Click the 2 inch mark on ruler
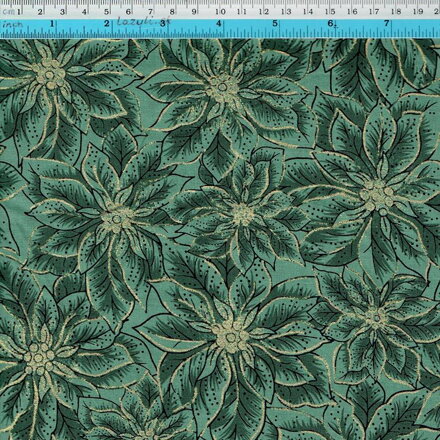Image resolution: width=440 pixels, height=440 pixels. pyautogui.click(x=107, y=24)
